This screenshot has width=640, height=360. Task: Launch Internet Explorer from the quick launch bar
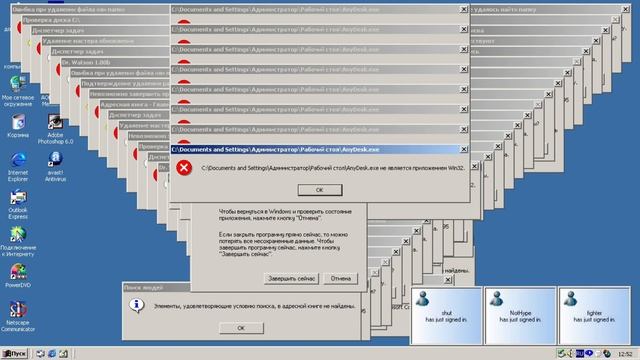tap(52, 353)
